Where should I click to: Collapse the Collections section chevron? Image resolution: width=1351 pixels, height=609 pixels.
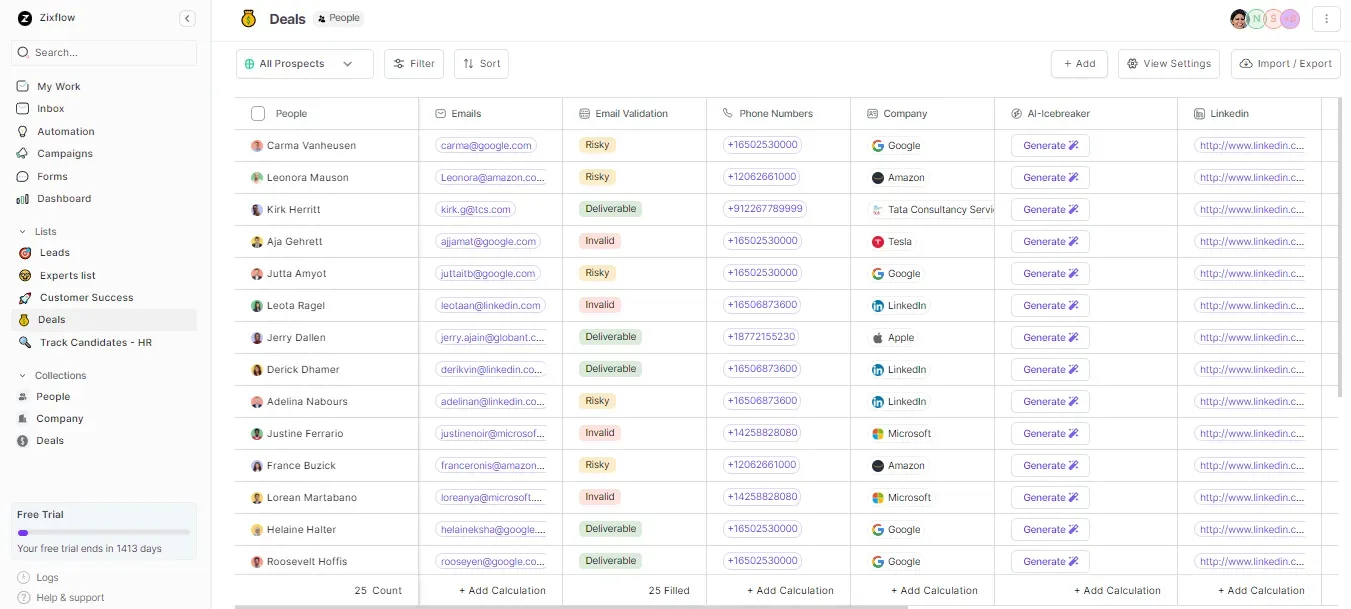(22, 375)
